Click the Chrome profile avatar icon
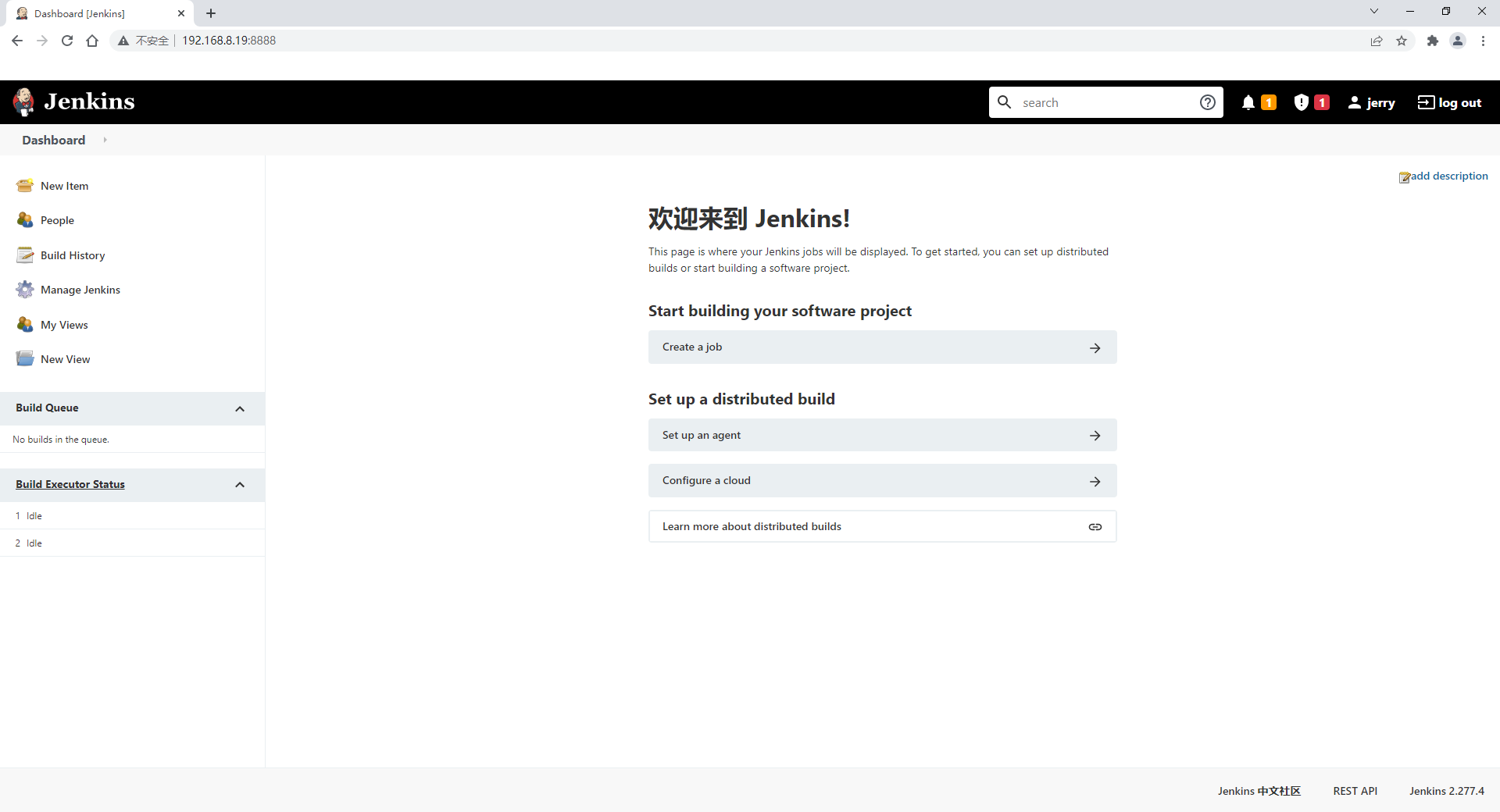Image resolution: width=1500 pixels, height=812 pixels. tap(1458, 41)
